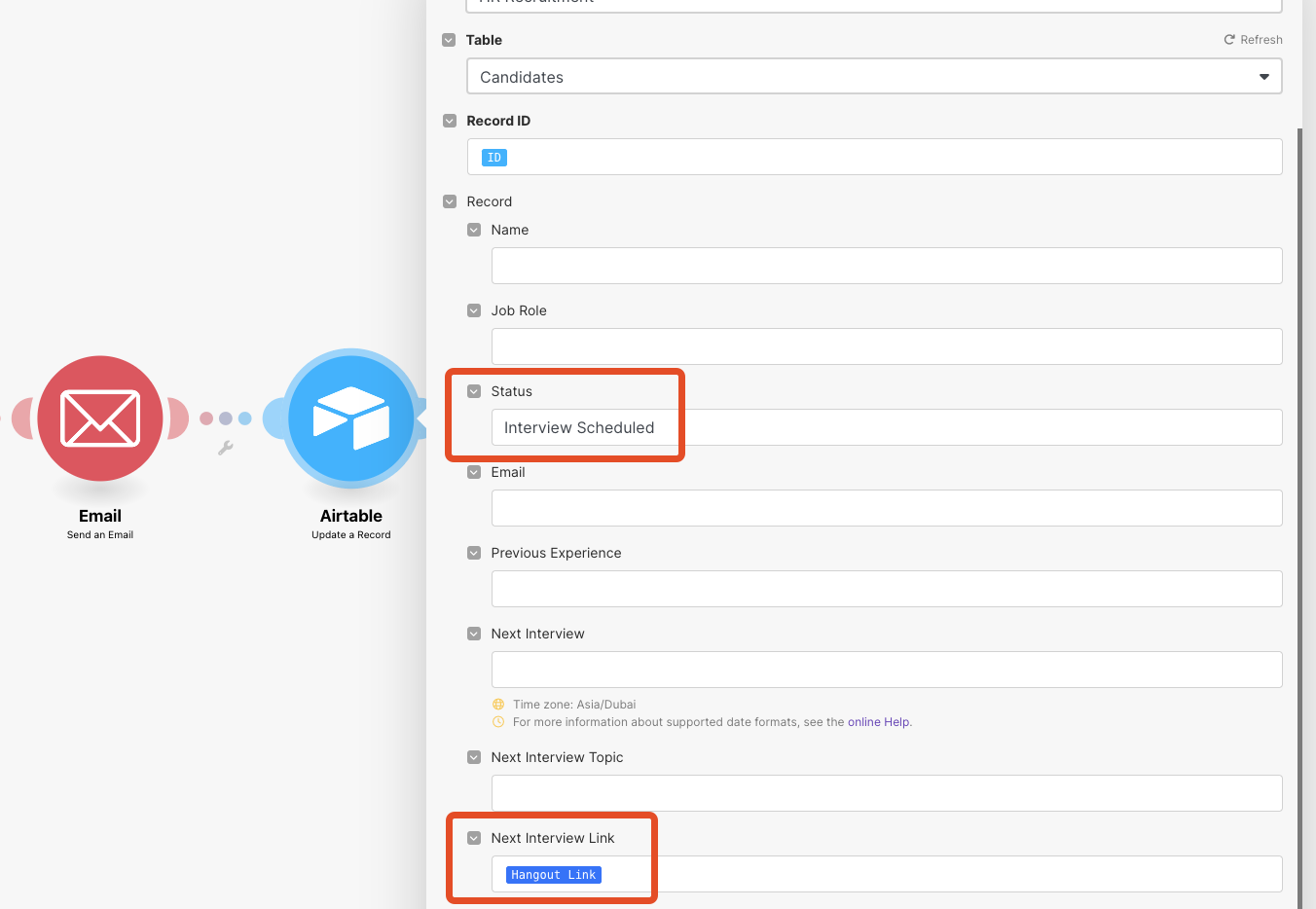
Task: Click the wrench icon between the modules
Action: click(226, 448)
